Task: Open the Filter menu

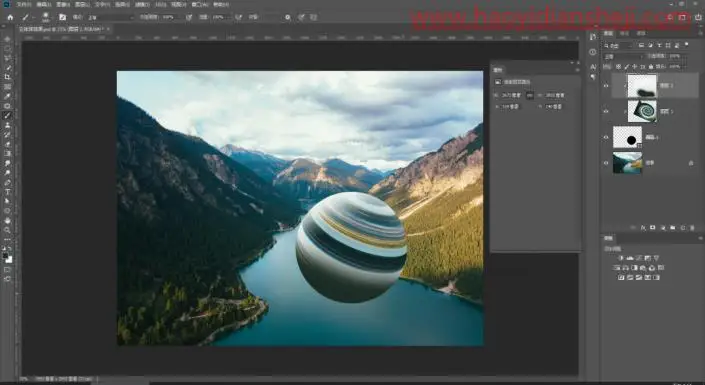Action: tap(142, 4)
